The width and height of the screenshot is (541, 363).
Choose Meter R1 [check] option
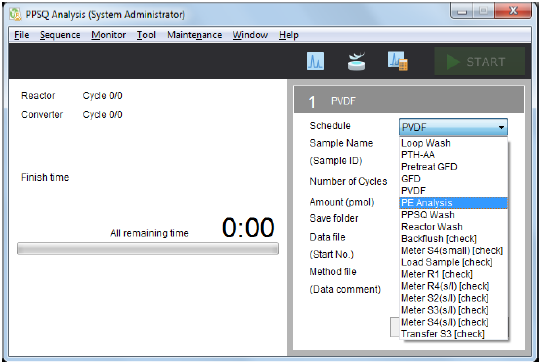click(453, 274)
